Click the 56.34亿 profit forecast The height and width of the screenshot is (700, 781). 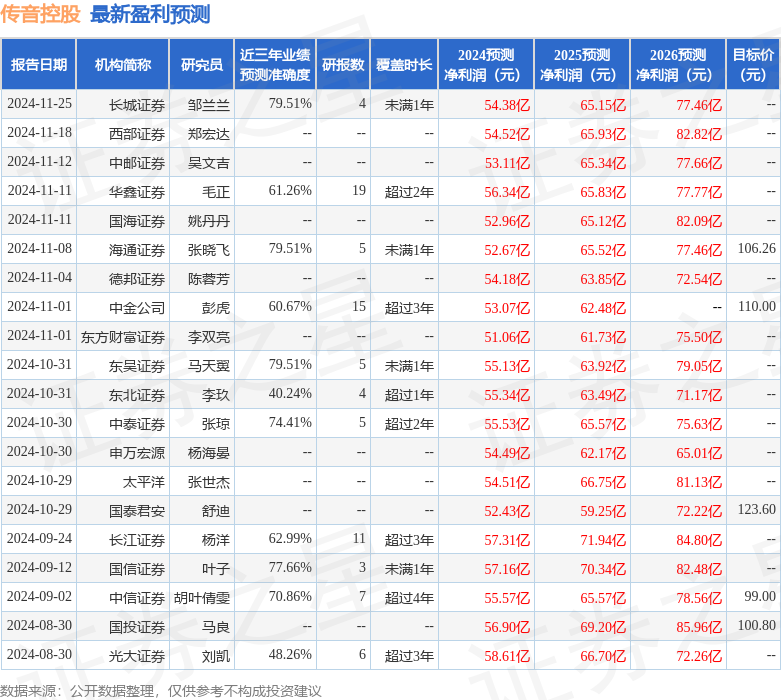click(x=507, y=192)
